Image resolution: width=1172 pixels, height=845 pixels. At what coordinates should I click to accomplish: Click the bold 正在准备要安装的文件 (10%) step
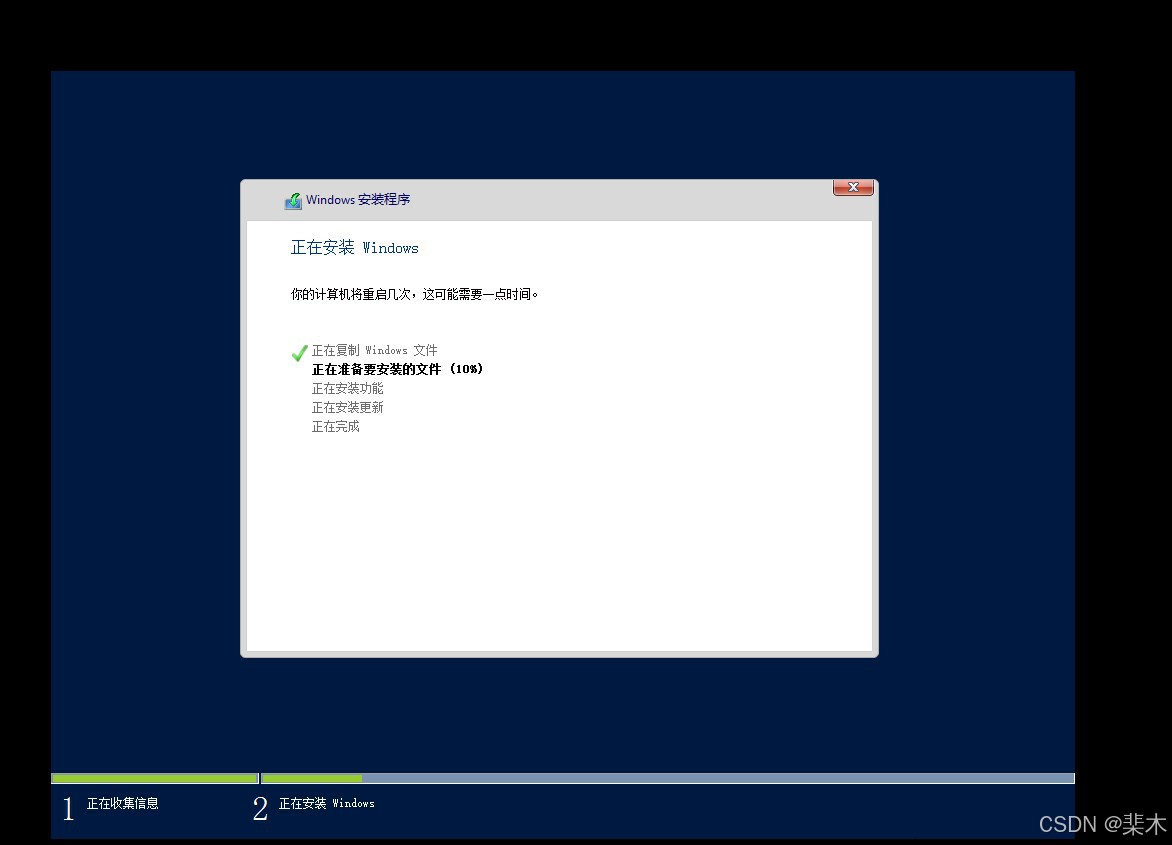(x=398, y=369)
